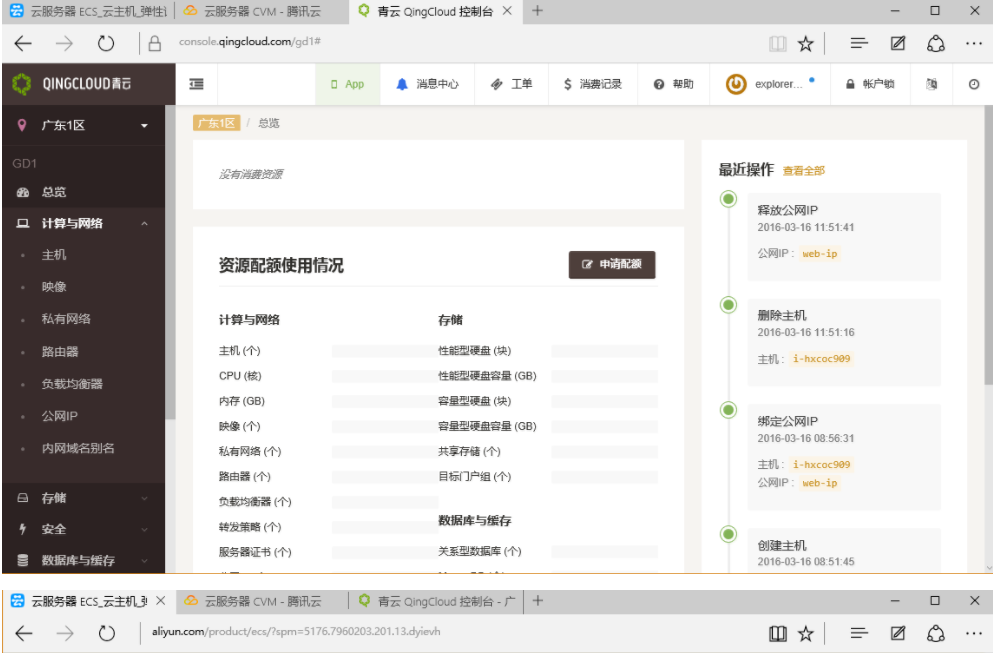Open 消费记录 billing records
This screenshot has width=993, height=653.
click(x=592, y=84)
